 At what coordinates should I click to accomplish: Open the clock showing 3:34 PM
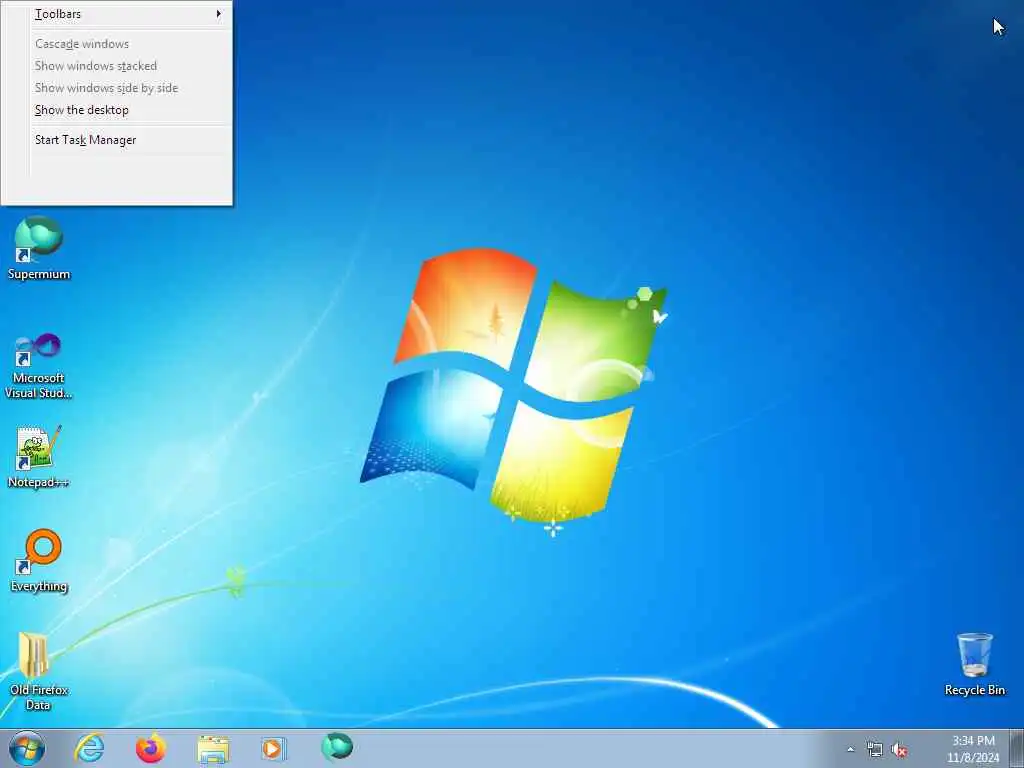(x=973, y=749)
